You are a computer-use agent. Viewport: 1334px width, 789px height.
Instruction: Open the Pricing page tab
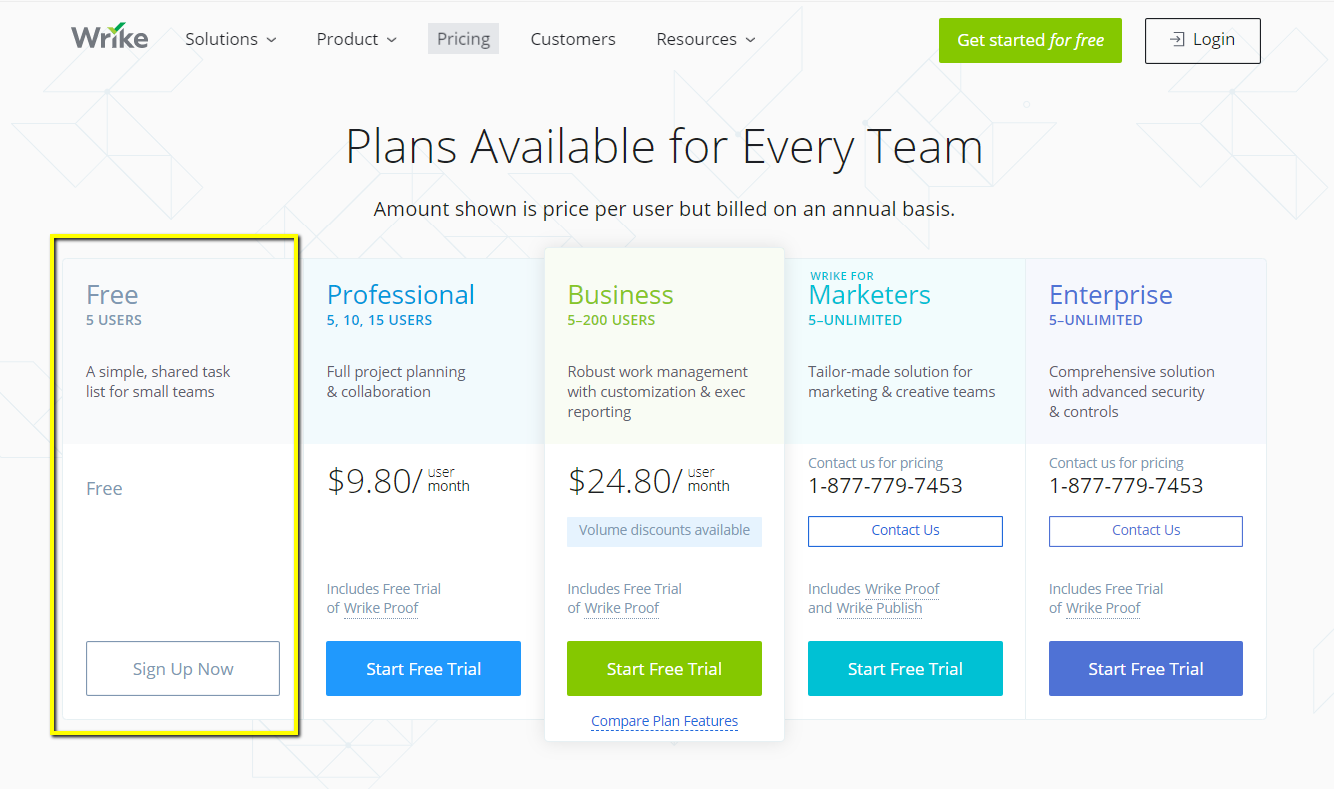coord(463,40)
